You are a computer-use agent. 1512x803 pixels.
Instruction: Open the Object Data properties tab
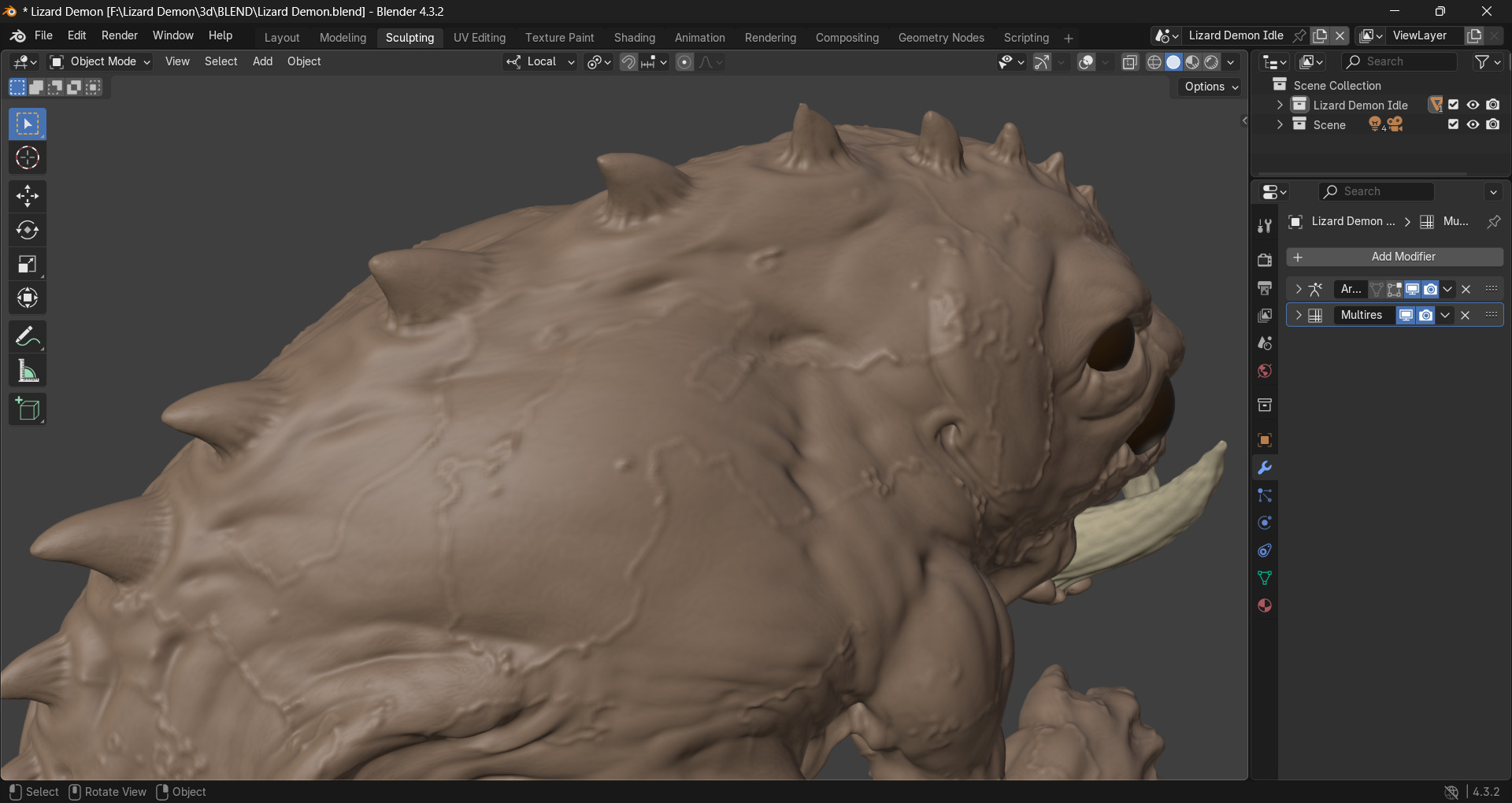point(1265,578)
